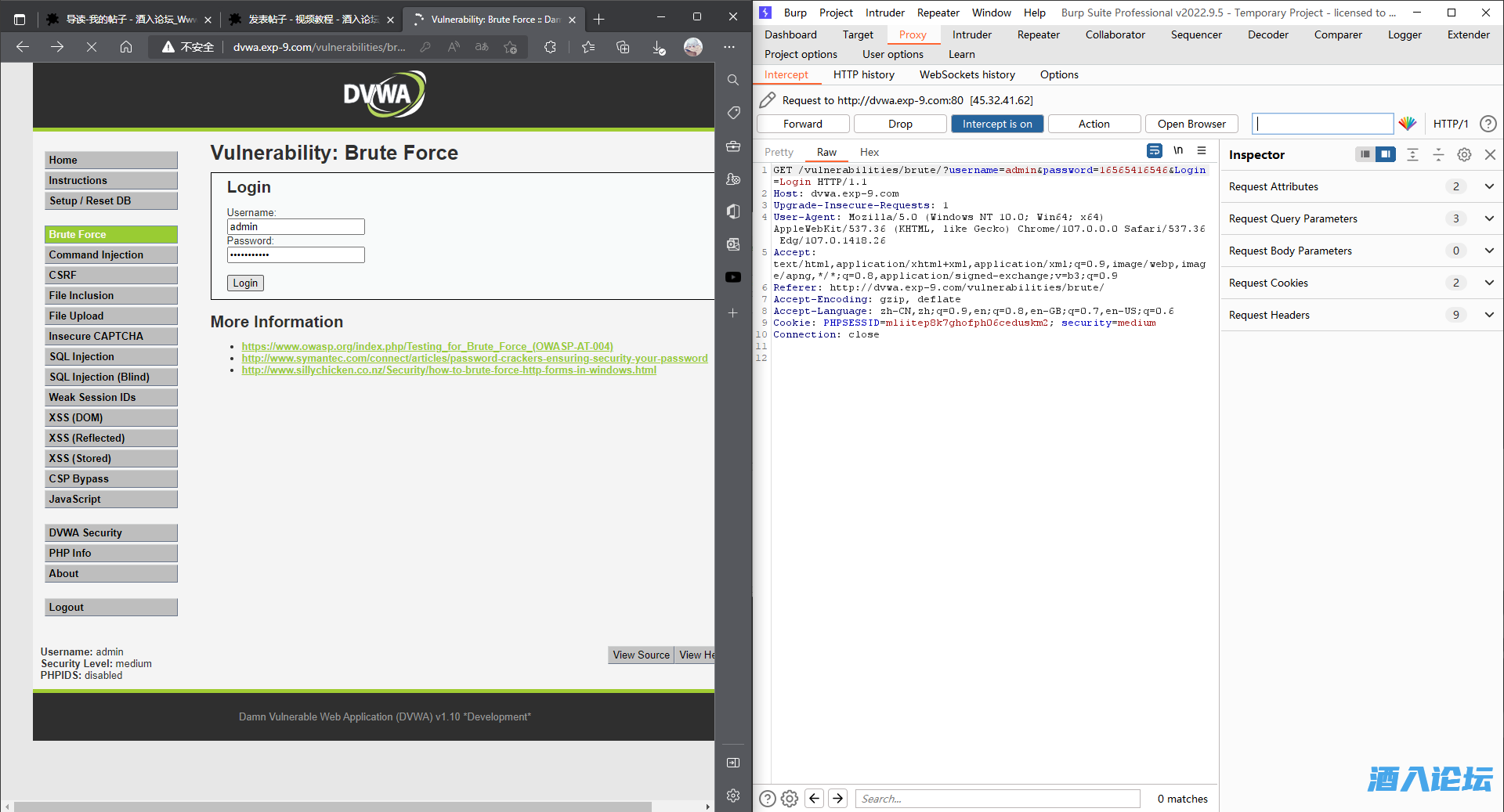Open Inspector settings gear icon

(1464, 155)
